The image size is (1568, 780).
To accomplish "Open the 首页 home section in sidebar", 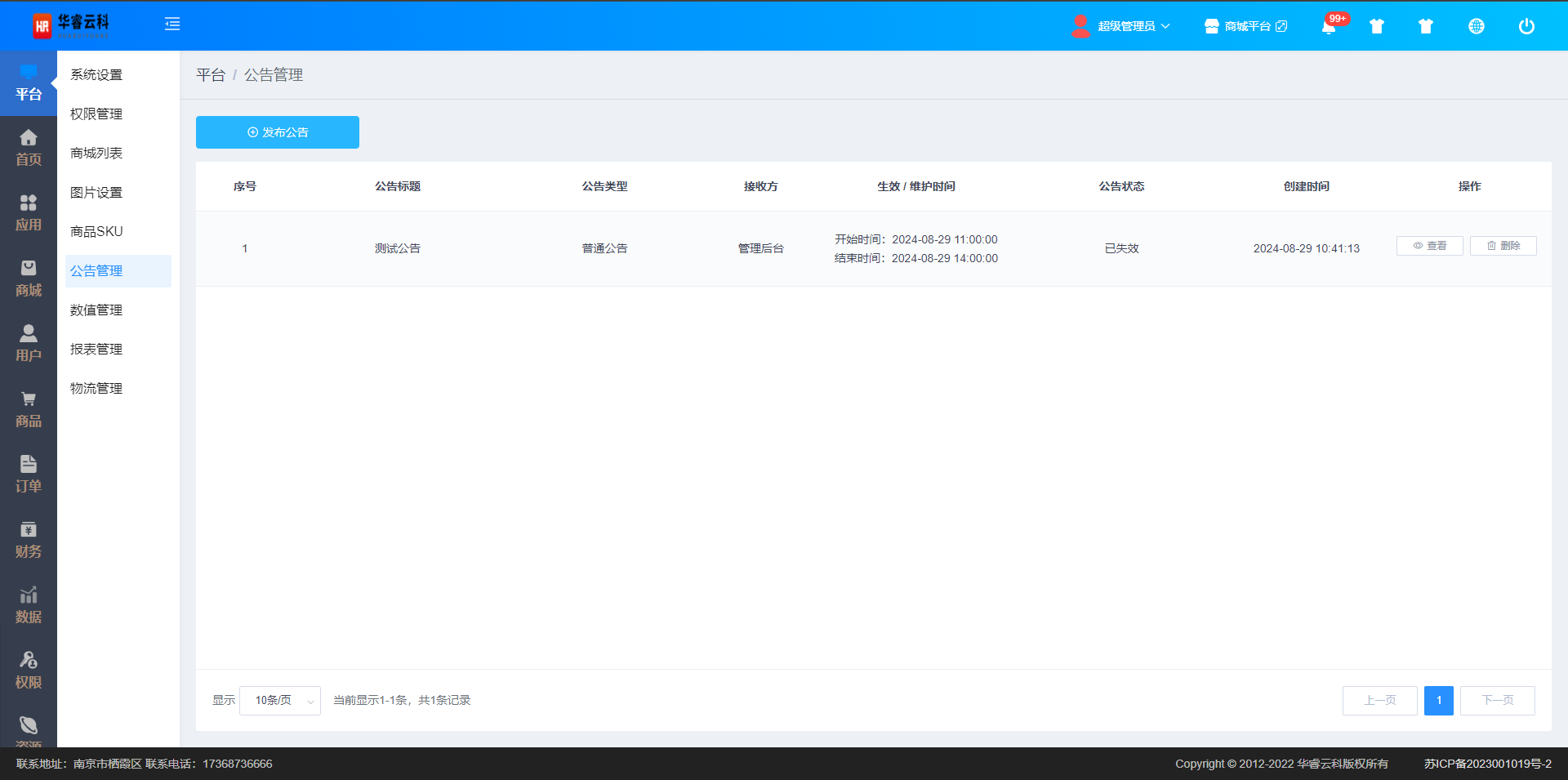I will [x=29, y=148].
